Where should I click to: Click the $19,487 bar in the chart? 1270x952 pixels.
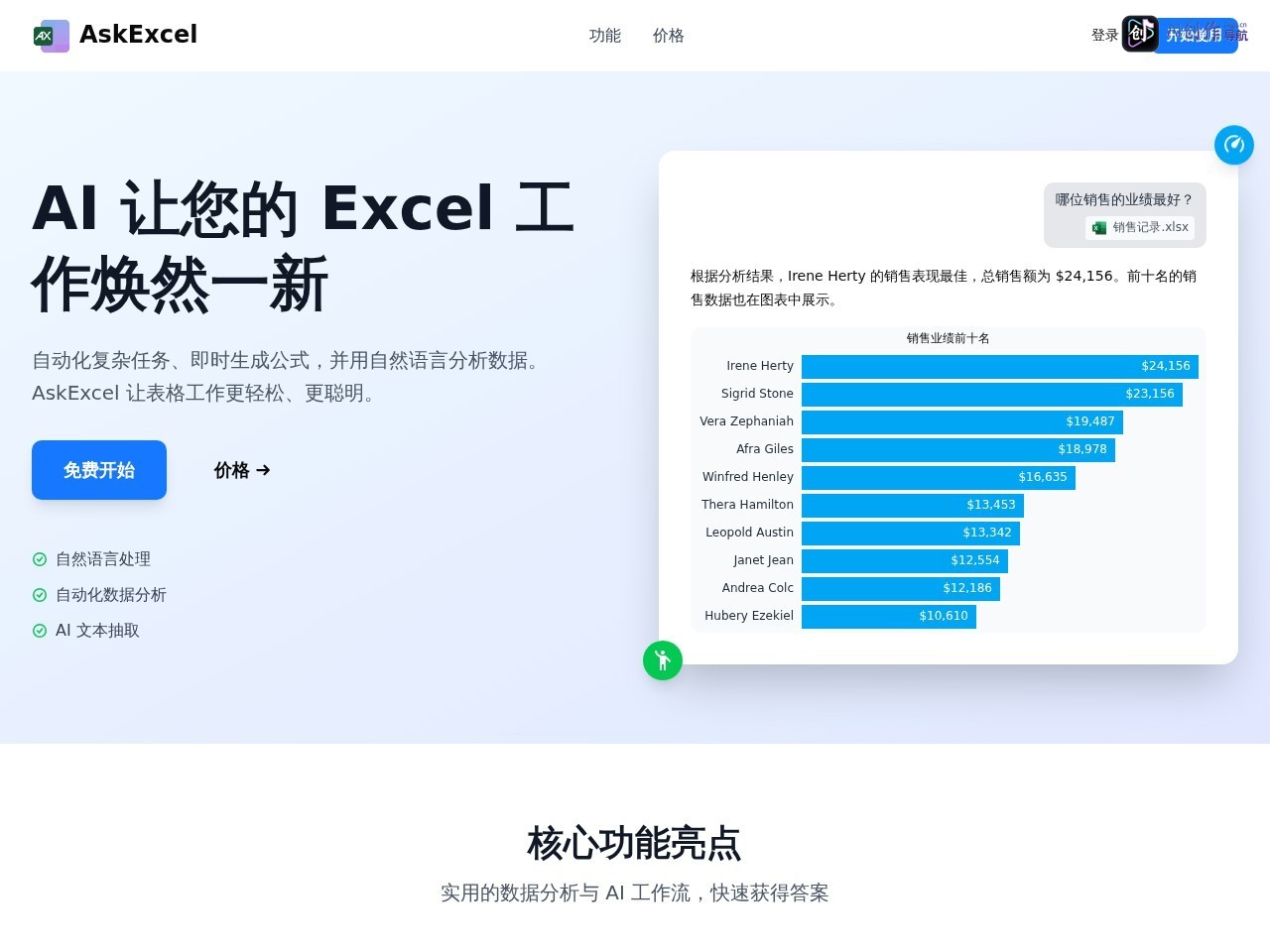click(x=962, y=421)
